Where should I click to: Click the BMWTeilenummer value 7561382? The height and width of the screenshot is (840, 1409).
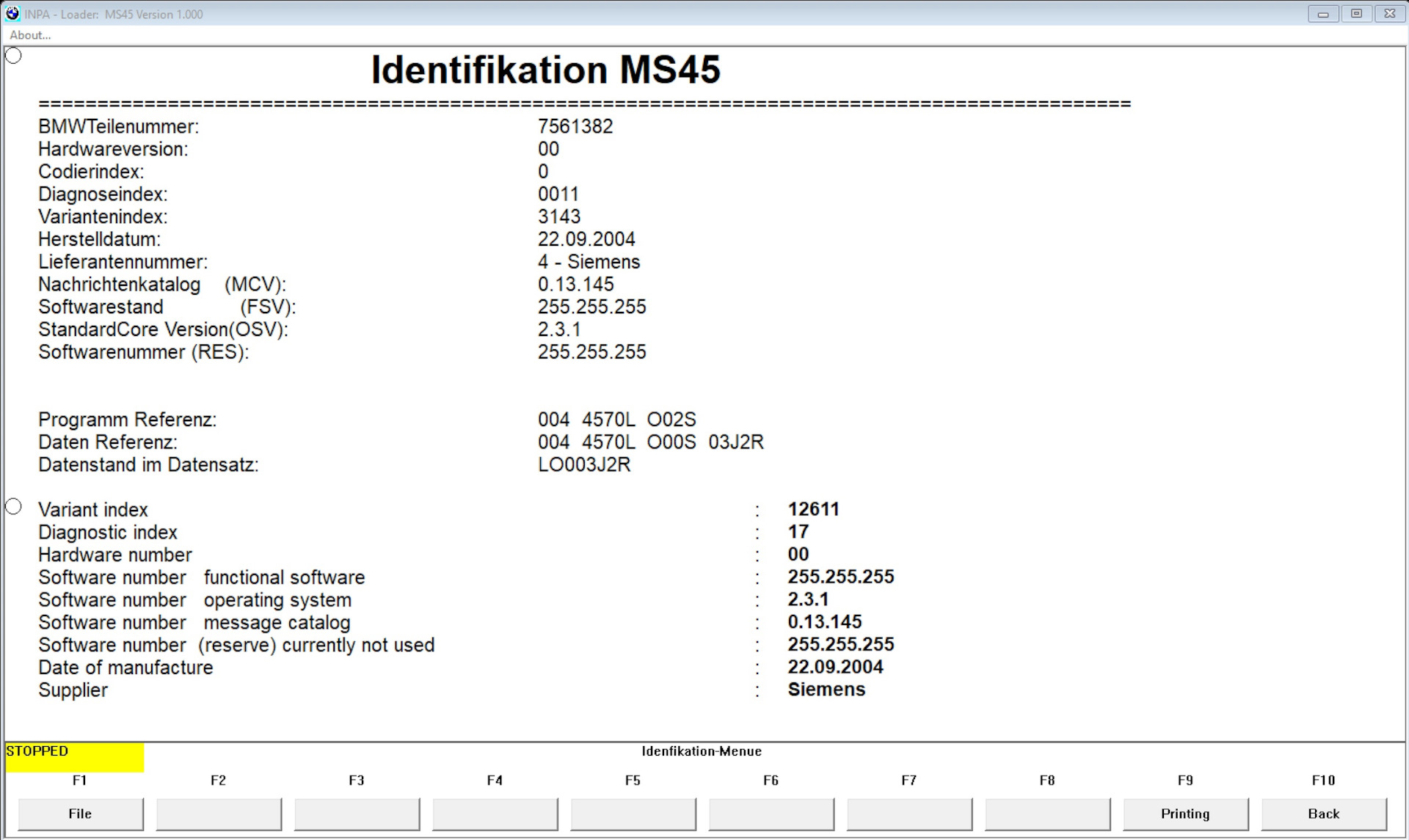575,127
